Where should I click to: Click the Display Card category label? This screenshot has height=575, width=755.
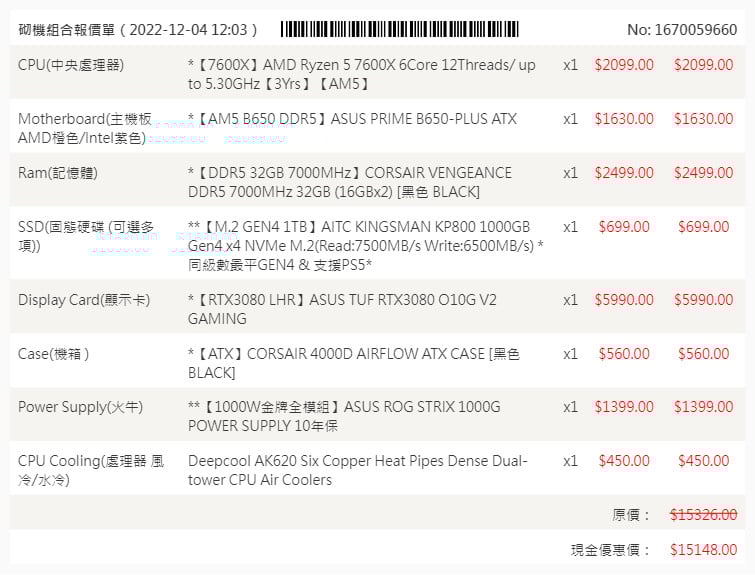84,300
